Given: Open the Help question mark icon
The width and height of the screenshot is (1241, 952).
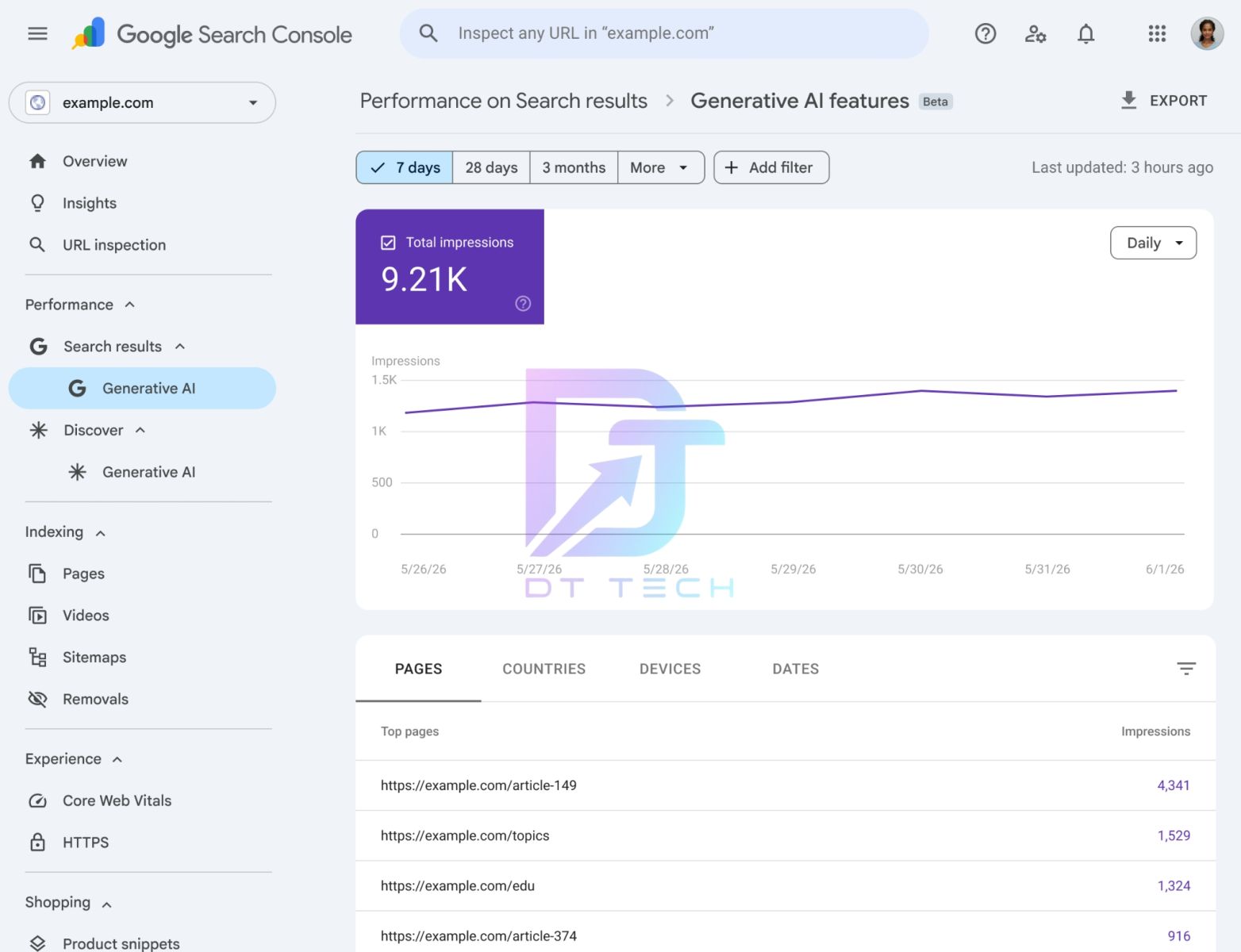Looking at the screenshot, I should (x=985, y=33).
